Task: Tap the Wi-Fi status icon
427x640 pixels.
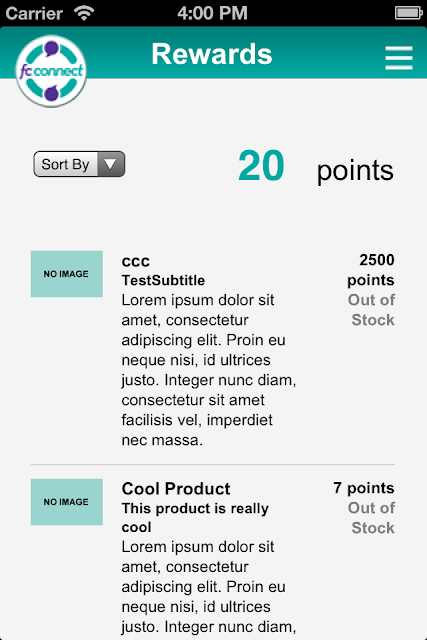Action: pyautogui.click(x=84, y=13)
